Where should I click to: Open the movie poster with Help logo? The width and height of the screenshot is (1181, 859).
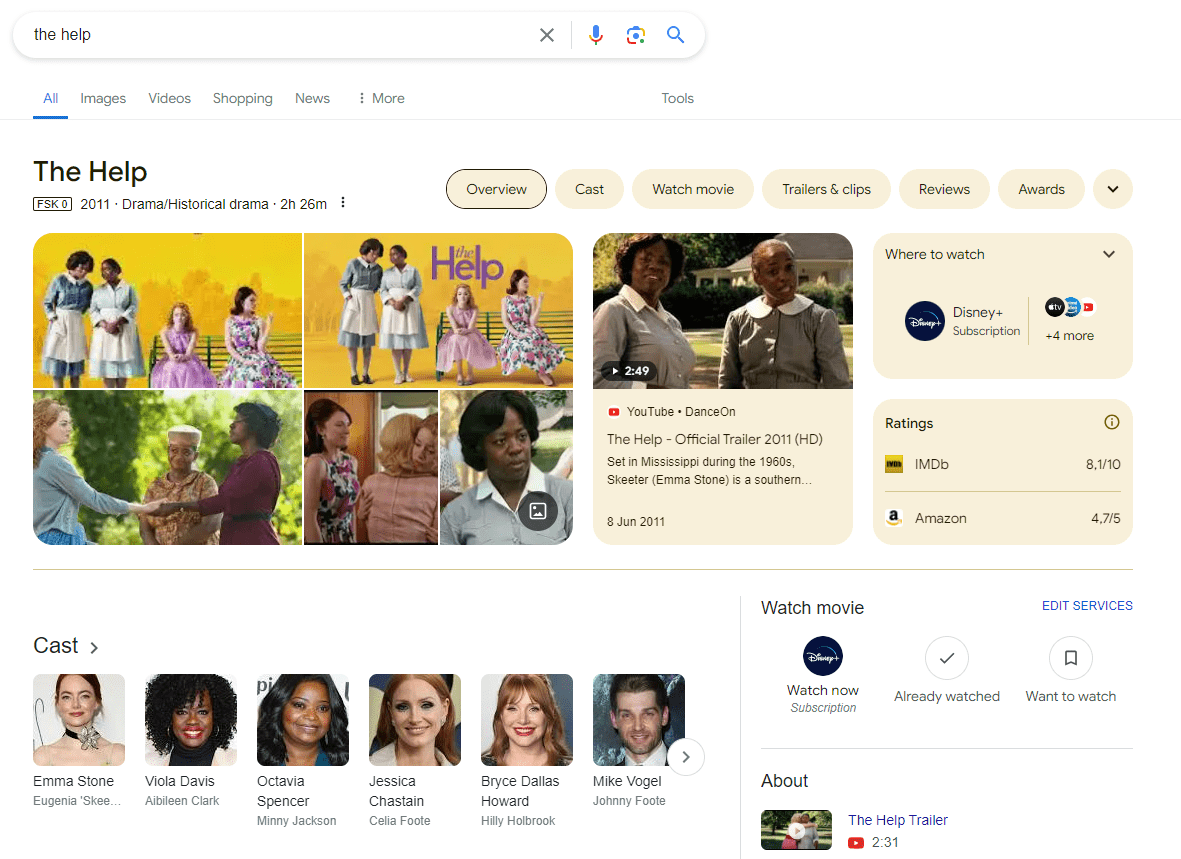[438, 310]
